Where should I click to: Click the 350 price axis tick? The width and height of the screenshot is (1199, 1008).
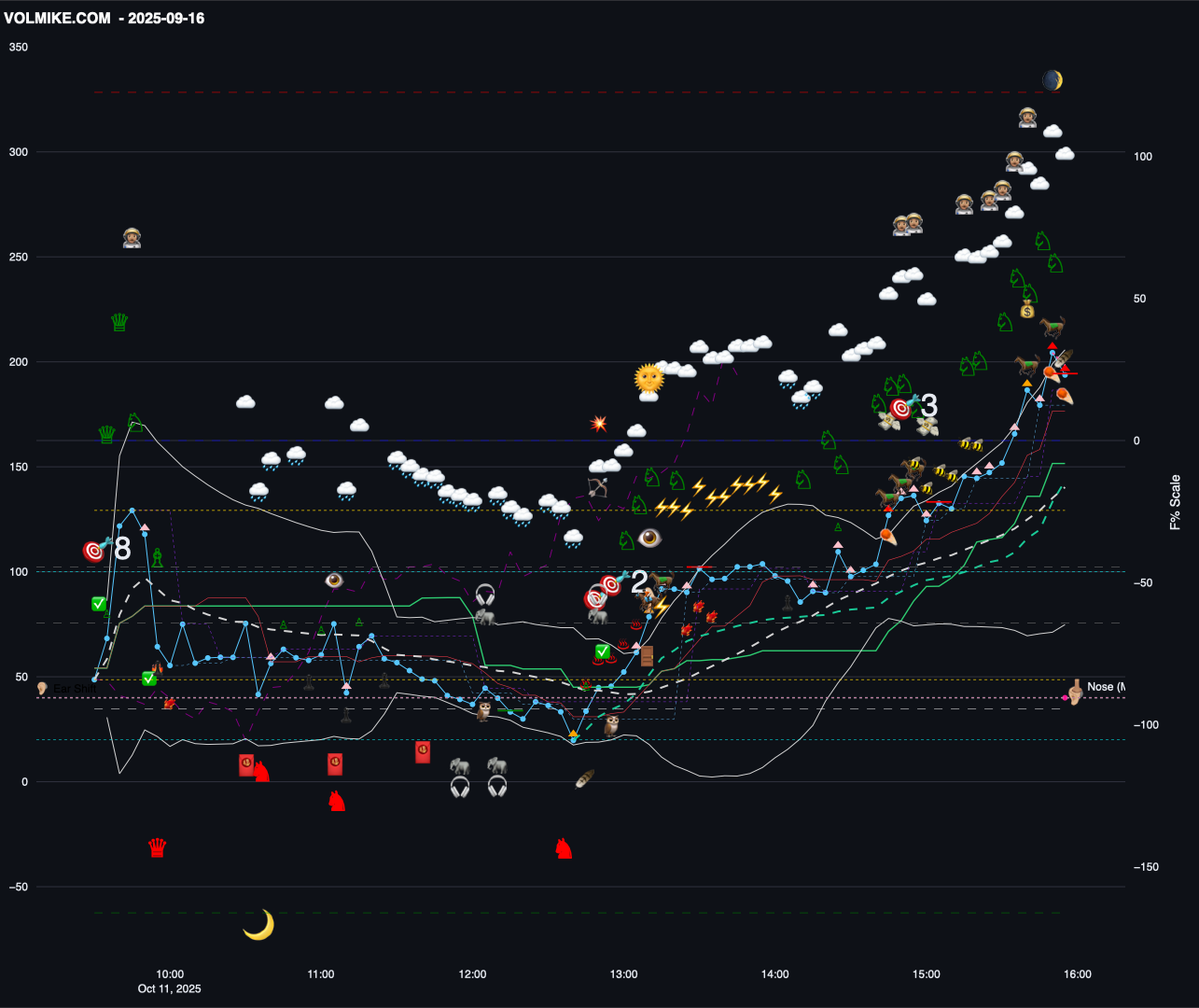[x=19, y=47]
